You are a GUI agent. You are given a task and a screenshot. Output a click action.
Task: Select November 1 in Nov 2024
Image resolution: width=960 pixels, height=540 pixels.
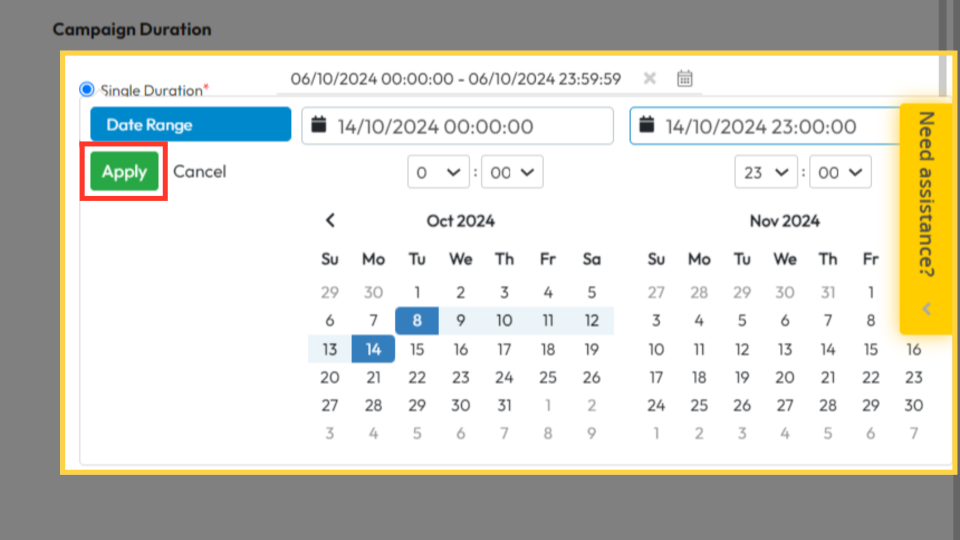point(871,292)
